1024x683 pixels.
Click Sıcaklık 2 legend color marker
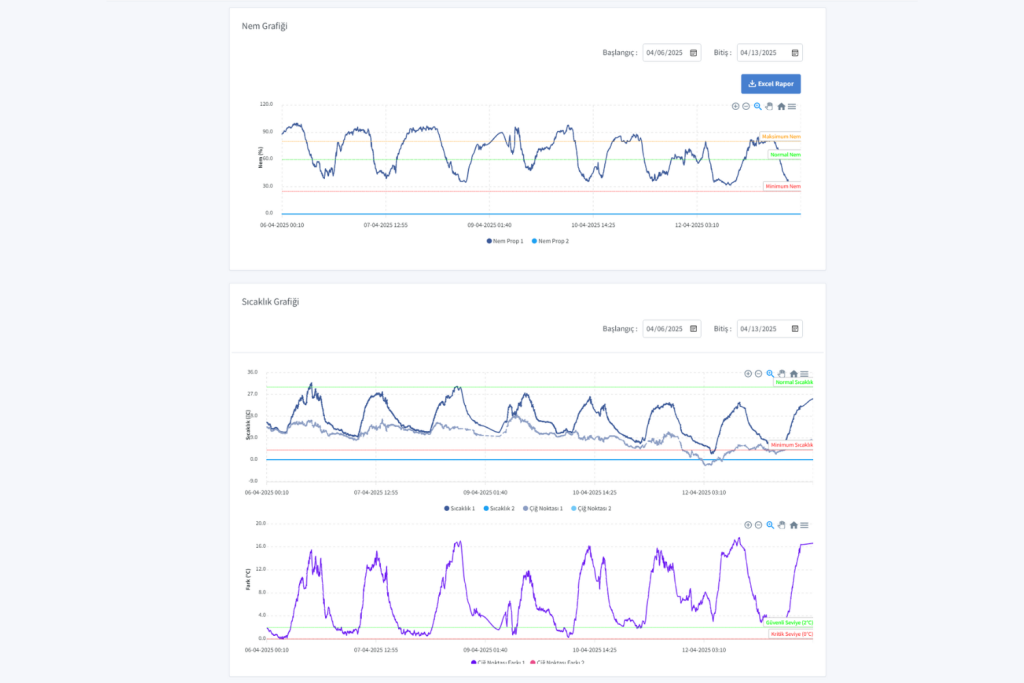point(486,508)
